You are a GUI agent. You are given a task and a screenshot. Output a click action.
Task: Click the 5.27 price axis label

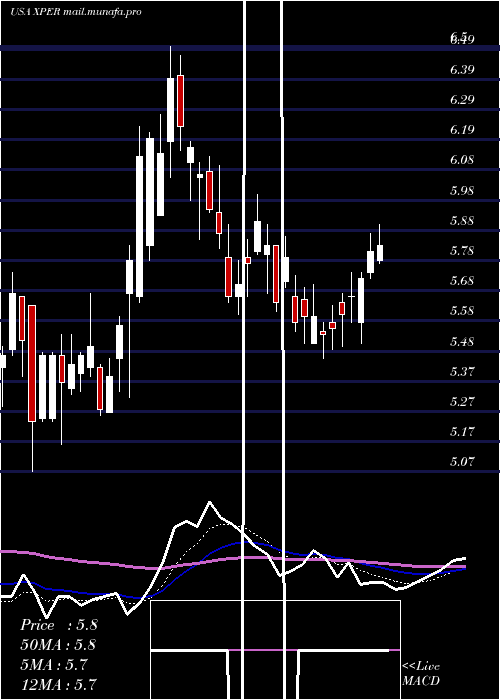point(462,401)
